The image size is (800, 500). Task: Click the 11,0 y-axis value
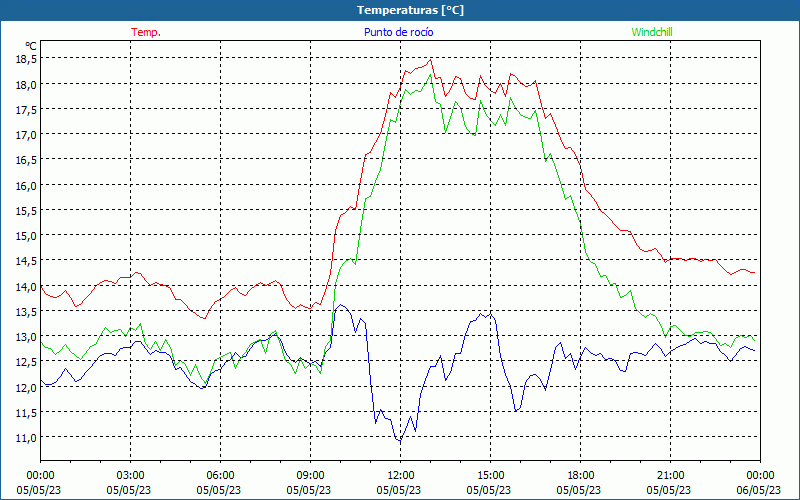click(x=26, y=438)
